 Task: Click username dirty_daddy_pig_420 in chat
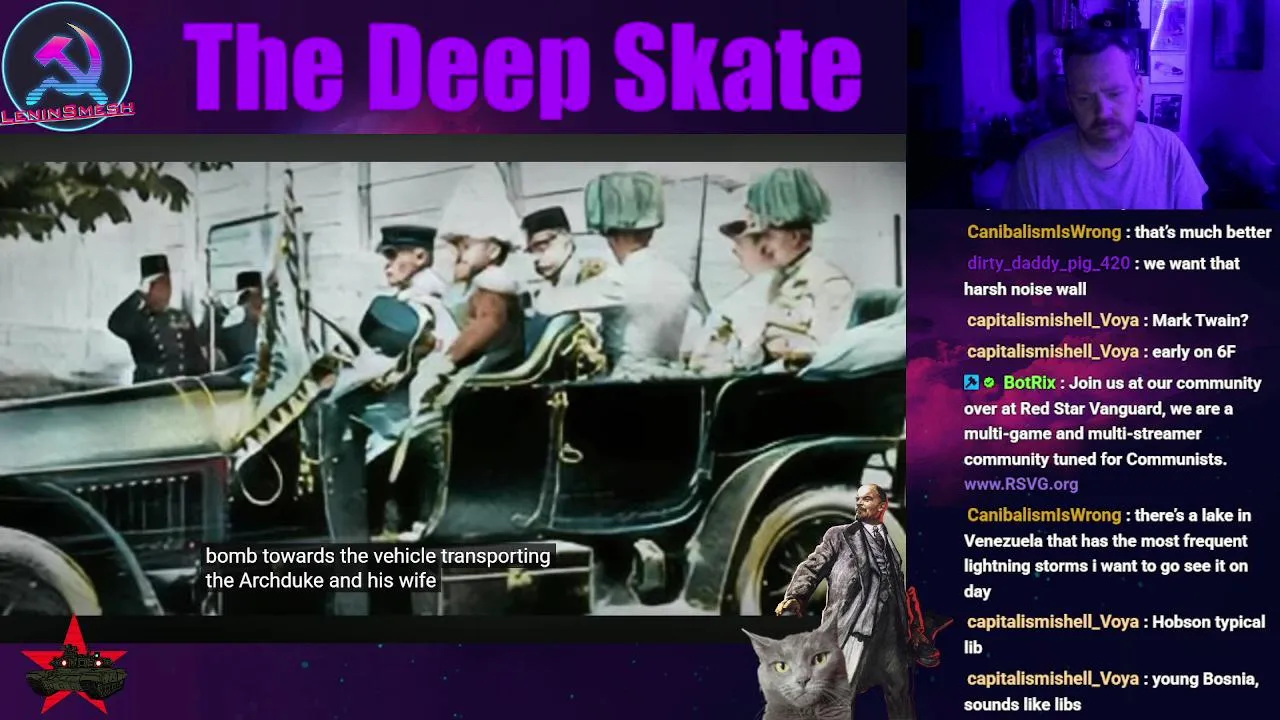click(x=1048, y=264)
